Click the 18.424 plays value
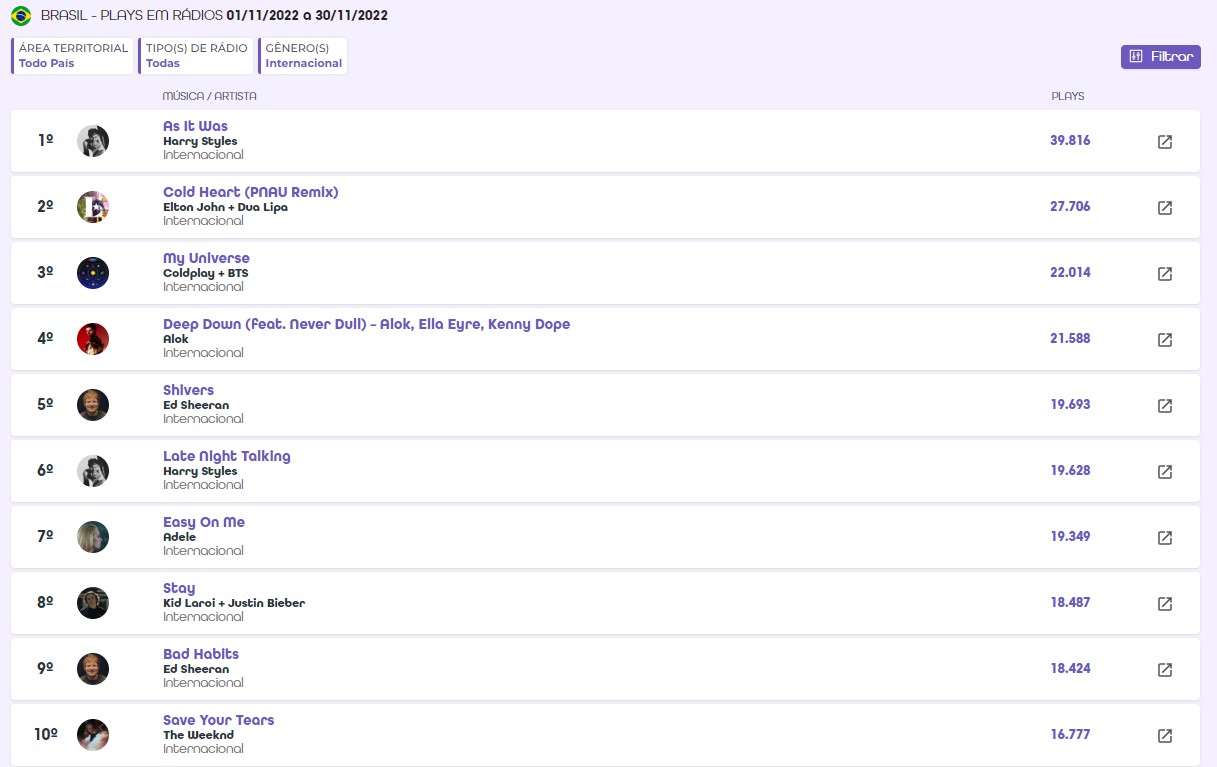The width and height of the screenshot is (1217, 767). [x=1070, y=669]
